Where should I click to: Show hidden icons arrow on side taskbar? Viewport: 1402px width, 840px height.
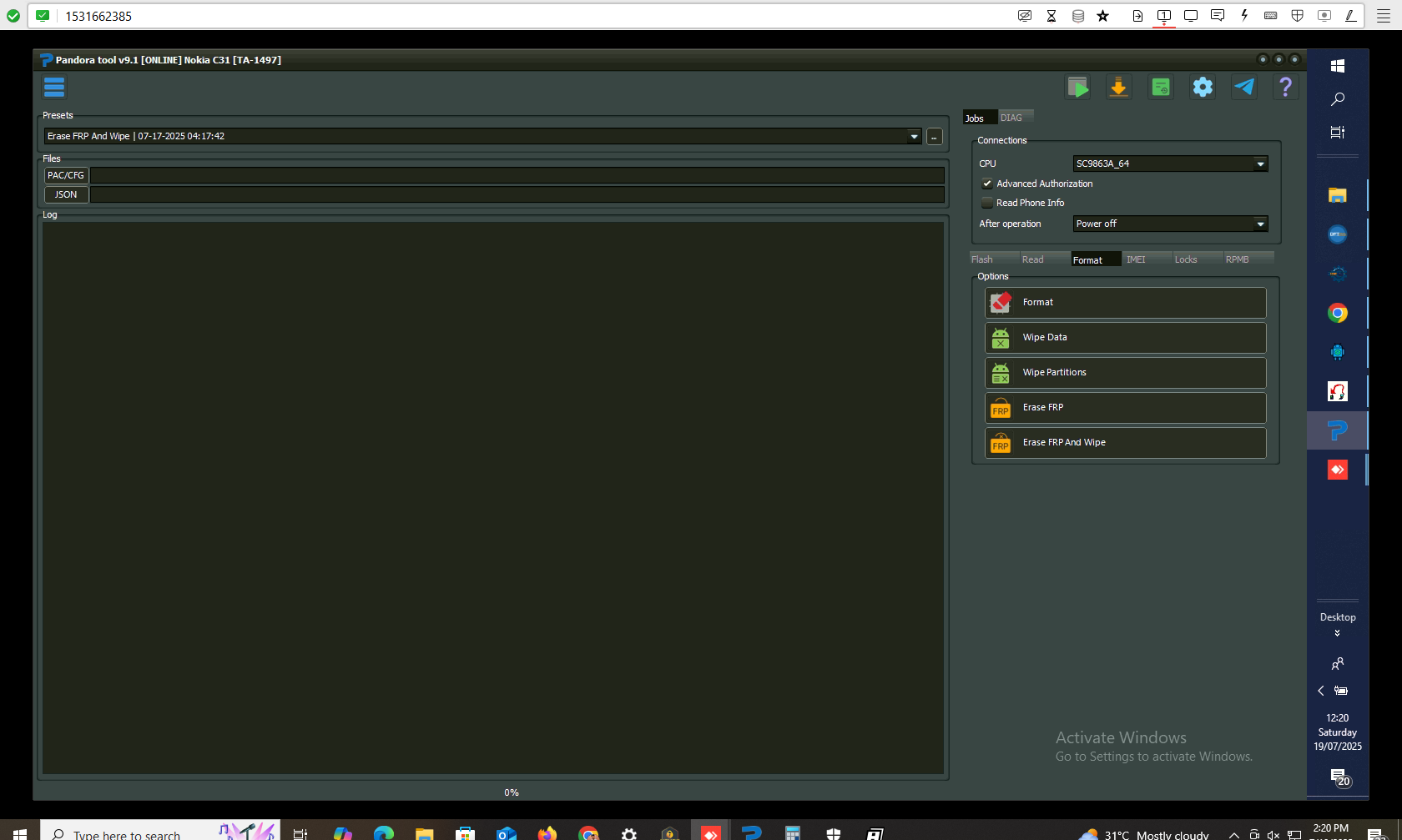point(1321,691)
